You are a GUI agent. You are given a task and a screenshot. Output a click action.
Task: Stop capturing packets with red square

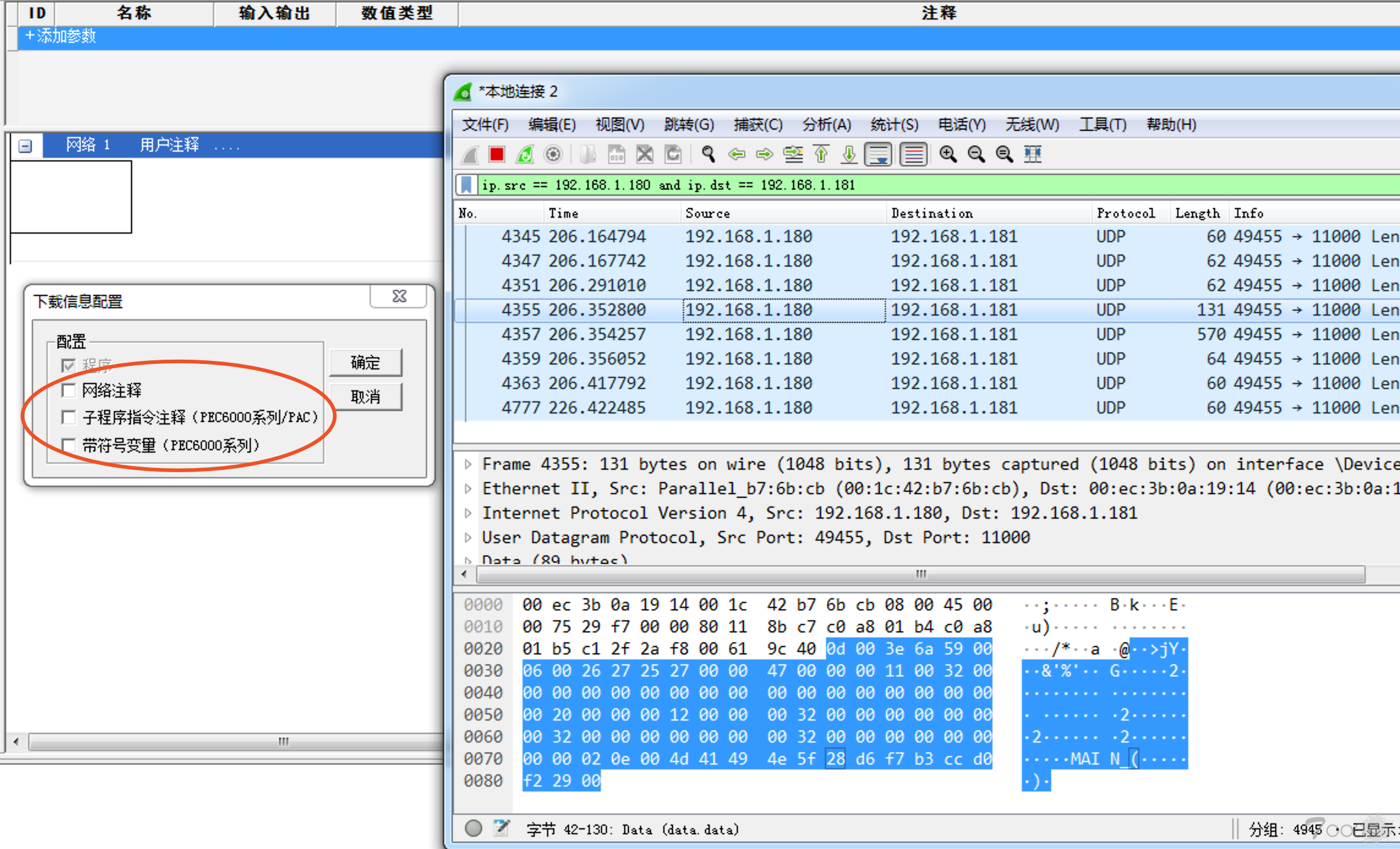[x=497, y=155]
